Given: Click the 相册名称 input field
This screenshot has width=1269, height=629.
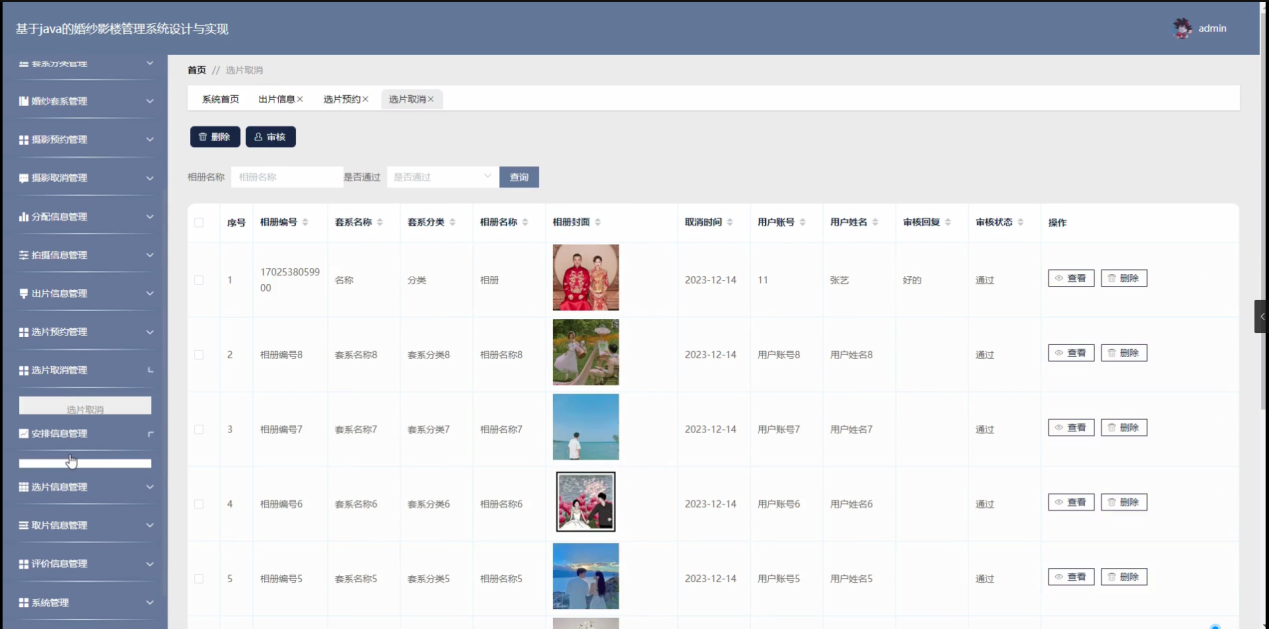Looking at the screenshot, I should (286, 176).
